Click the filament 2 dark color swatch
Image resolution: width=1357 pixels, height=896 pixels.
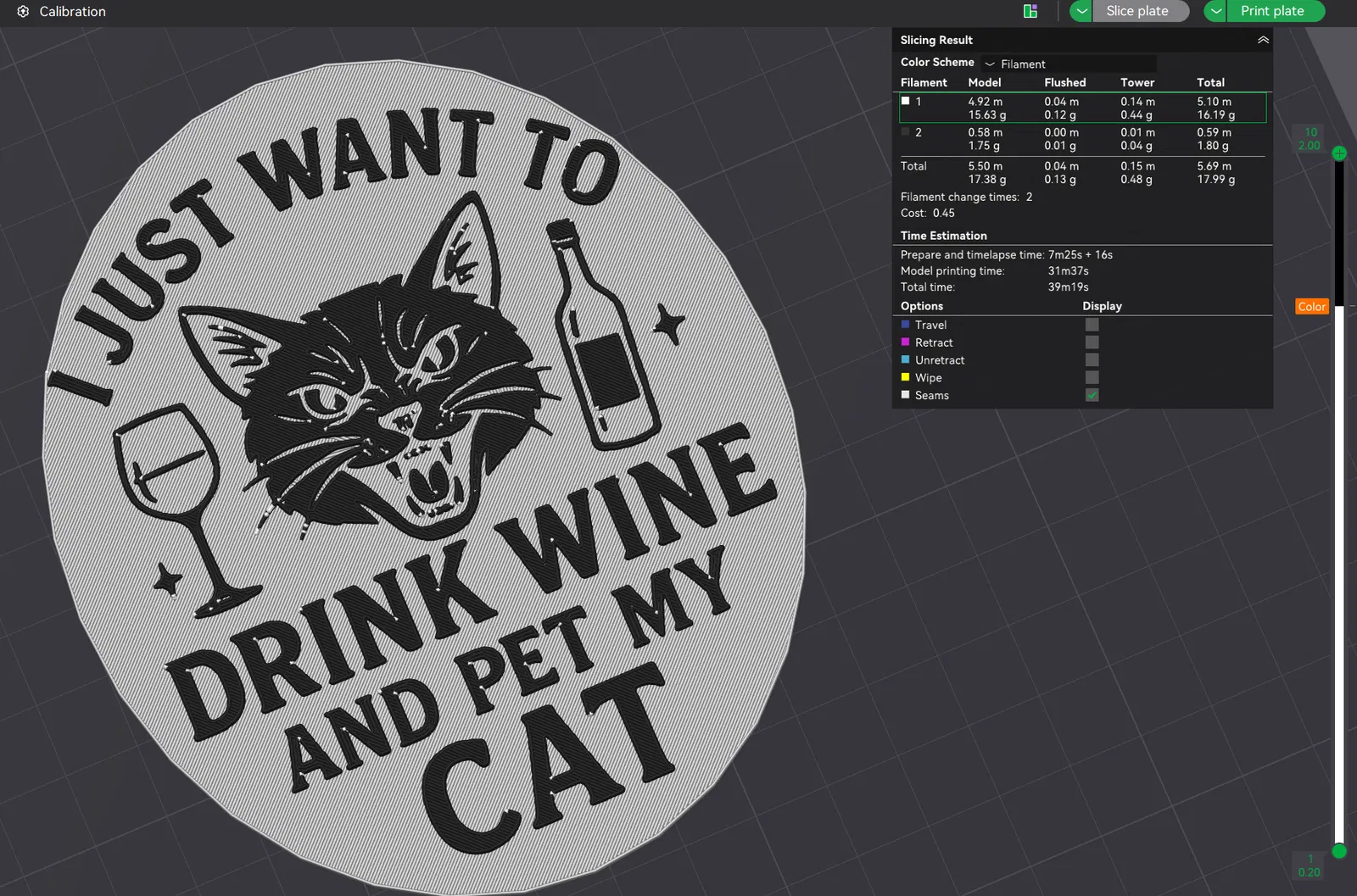click(905, 132)
